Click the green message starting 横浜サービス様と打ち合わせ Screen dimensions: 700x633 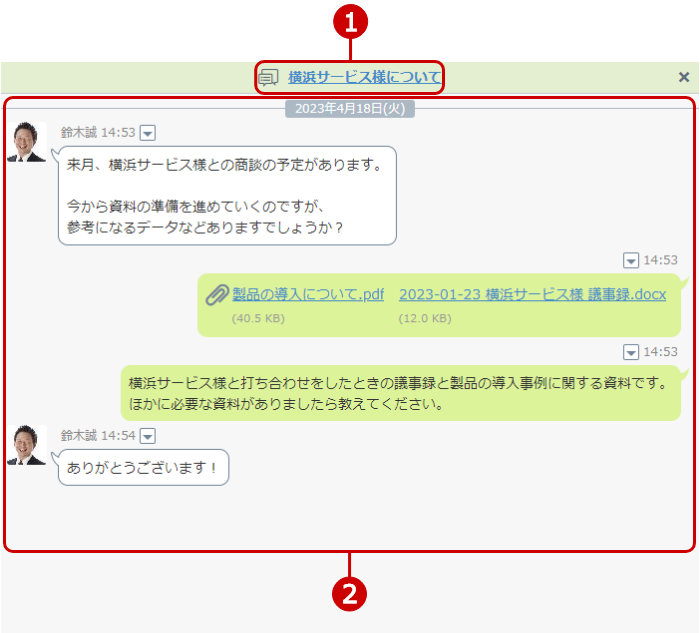401,393
